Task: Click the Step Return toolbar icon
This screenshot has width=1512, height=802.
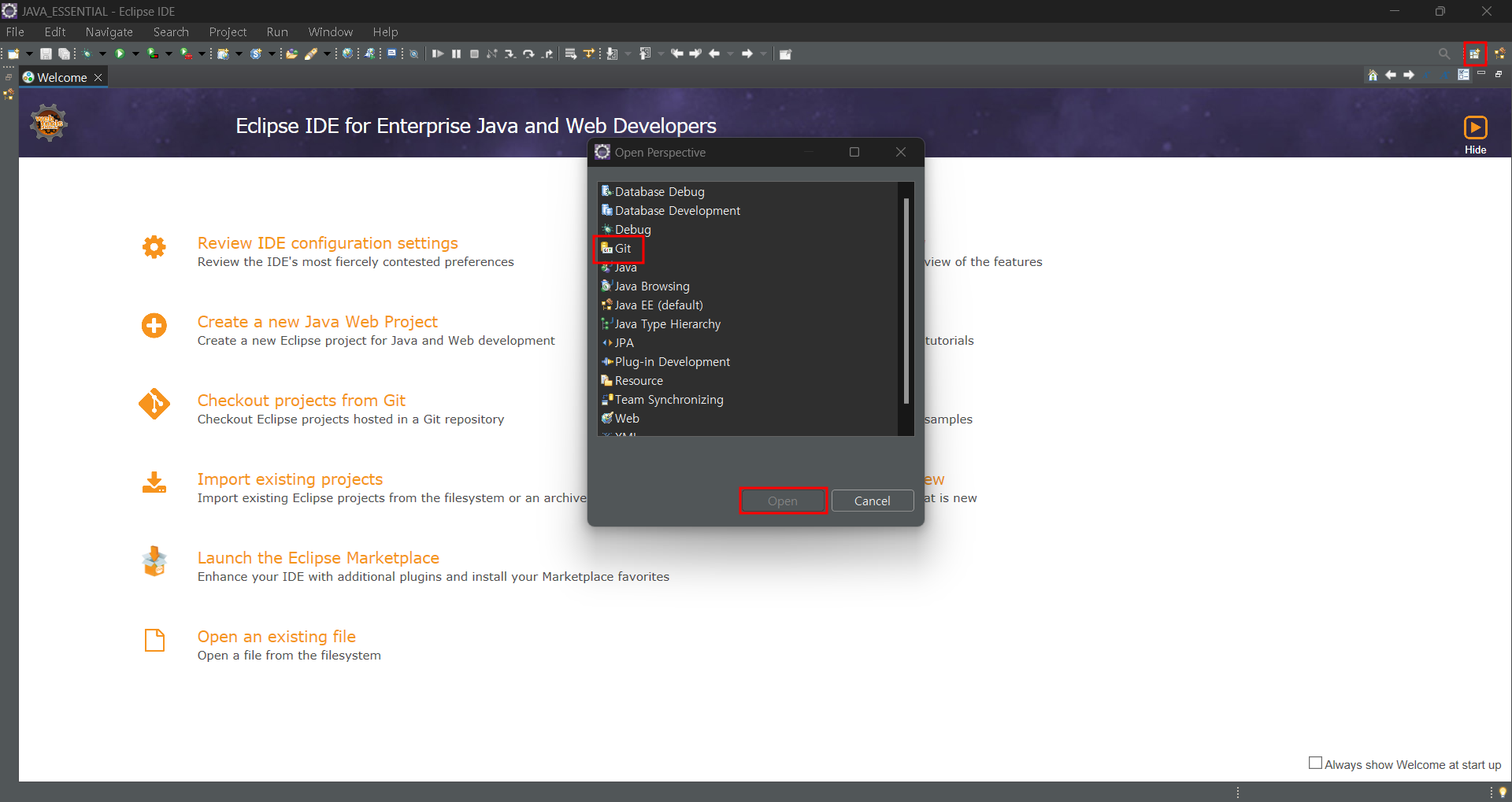Action: coord(547,54)
